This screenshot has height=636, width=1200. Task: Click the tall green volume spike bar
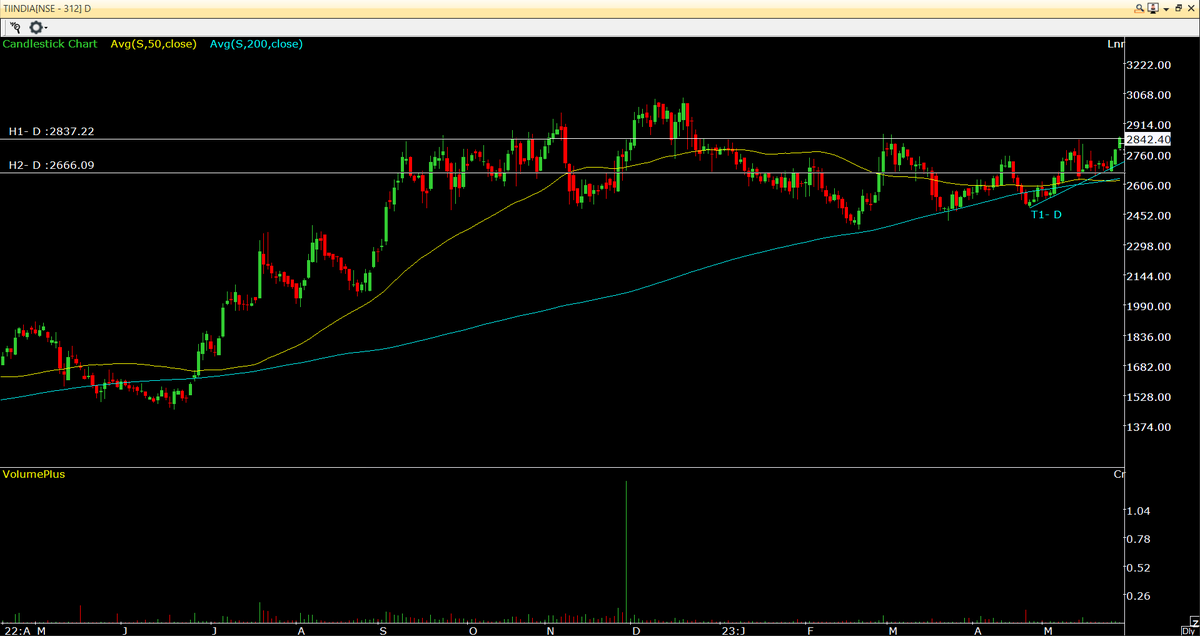click(626, 550)
